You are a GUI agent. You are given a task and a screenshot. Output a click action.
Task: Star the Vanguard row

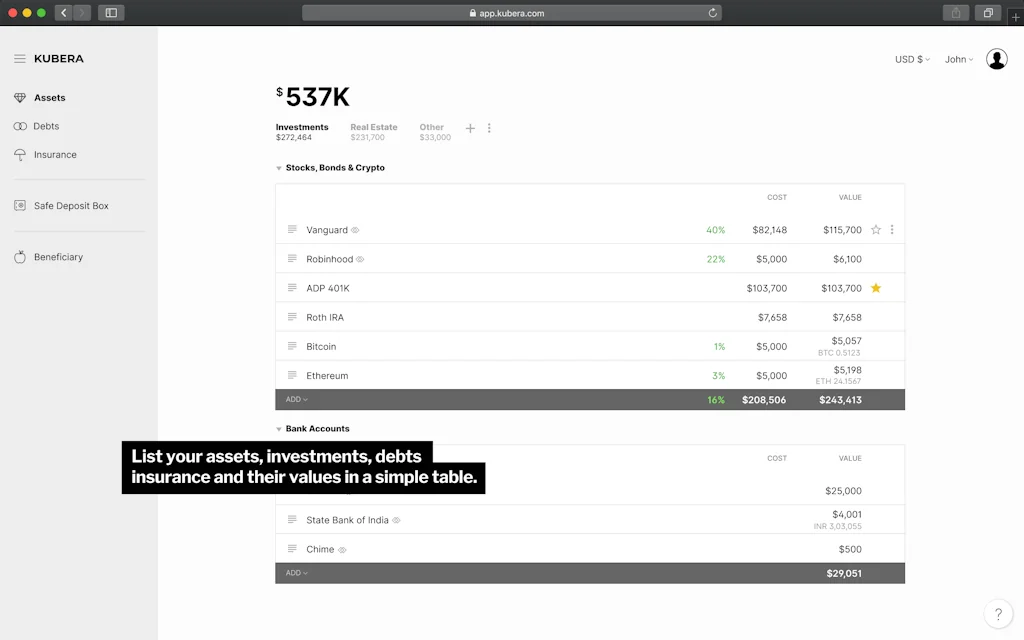click(876, 230)
